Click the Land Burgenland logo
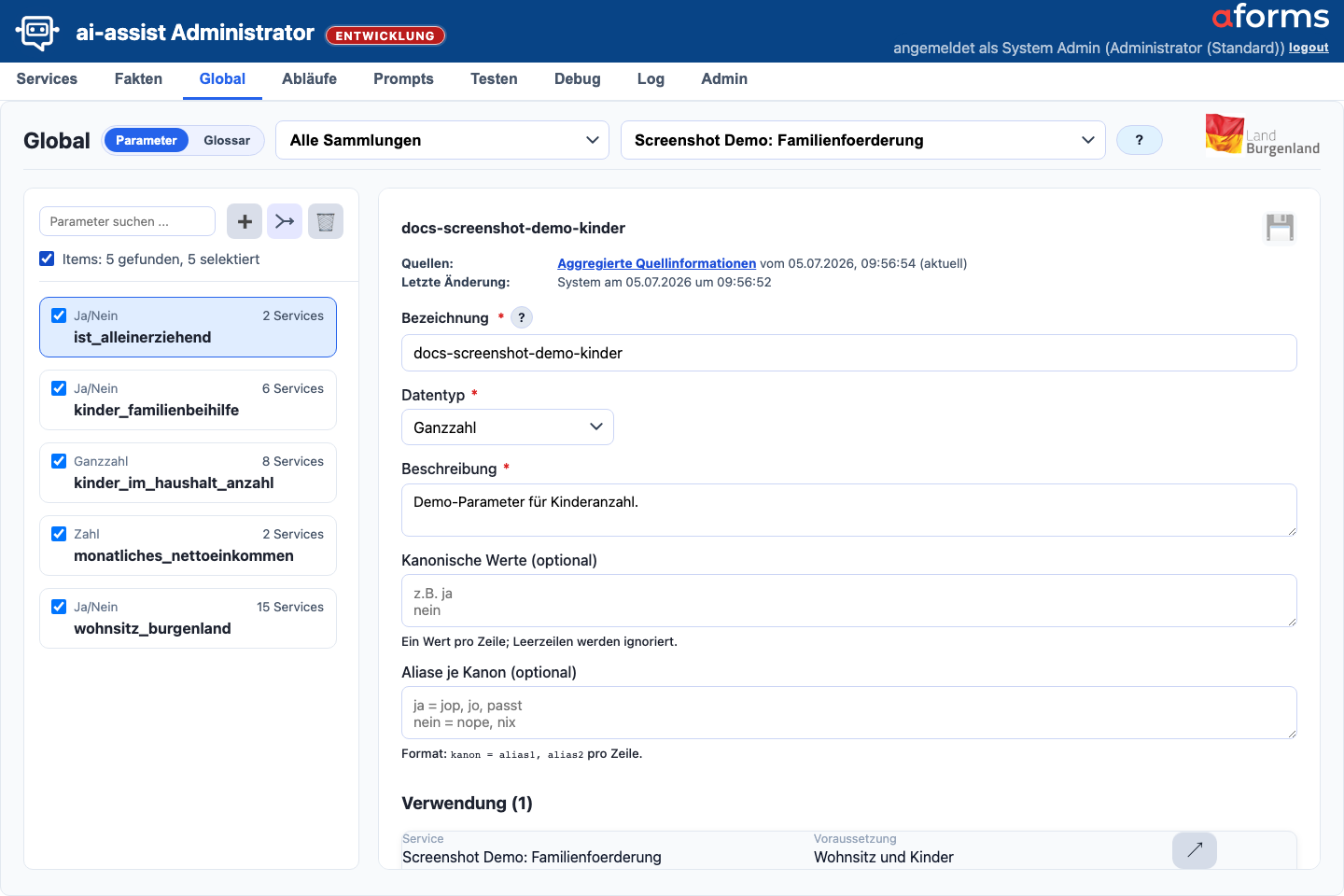Screen dimensions: 1344x896 [x=1263, y=135]
